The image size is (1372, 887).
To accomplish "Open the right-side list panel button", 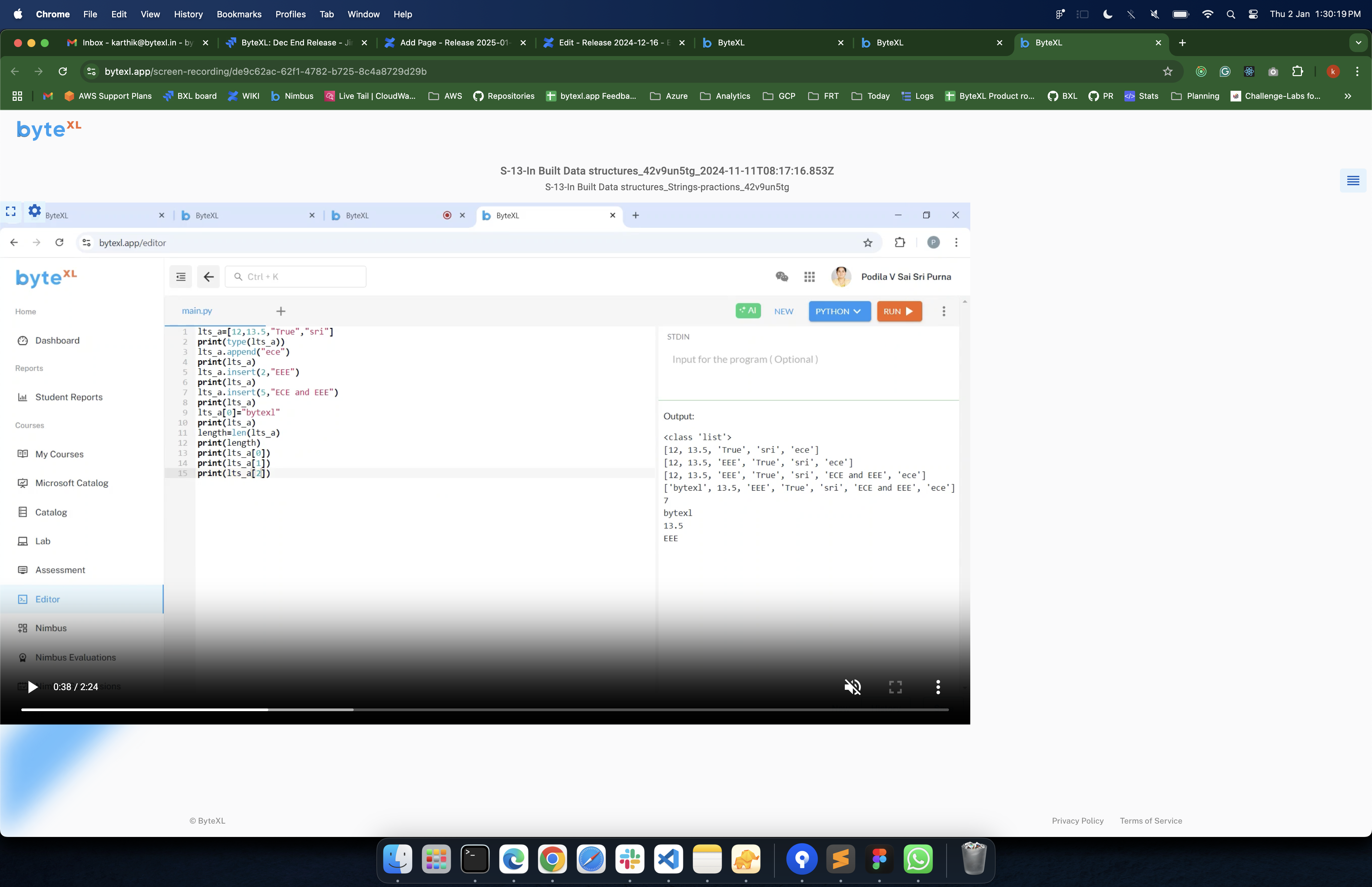I will click(1353, 181).
